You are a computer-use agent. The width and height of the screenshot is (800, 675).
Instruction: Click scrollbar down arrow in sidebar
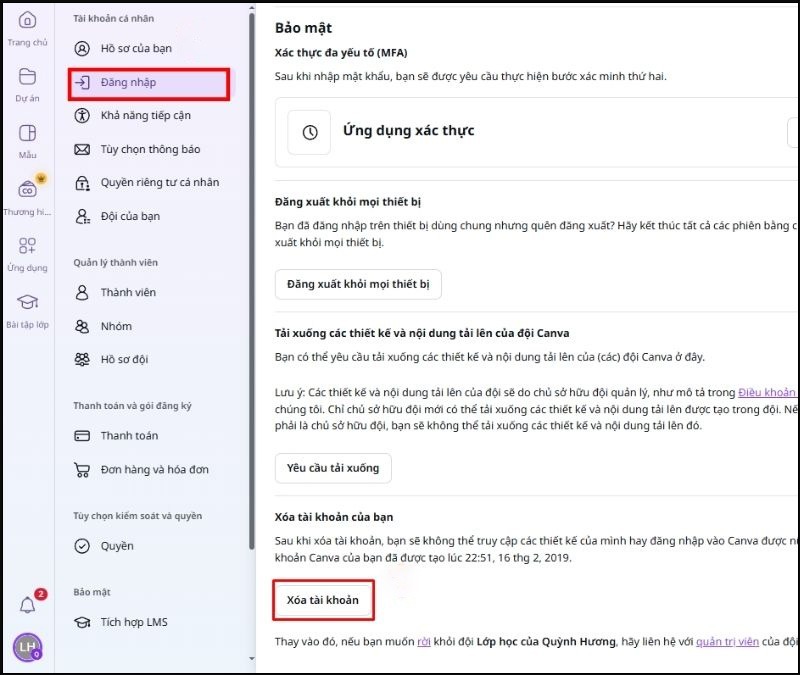[252, 659]
